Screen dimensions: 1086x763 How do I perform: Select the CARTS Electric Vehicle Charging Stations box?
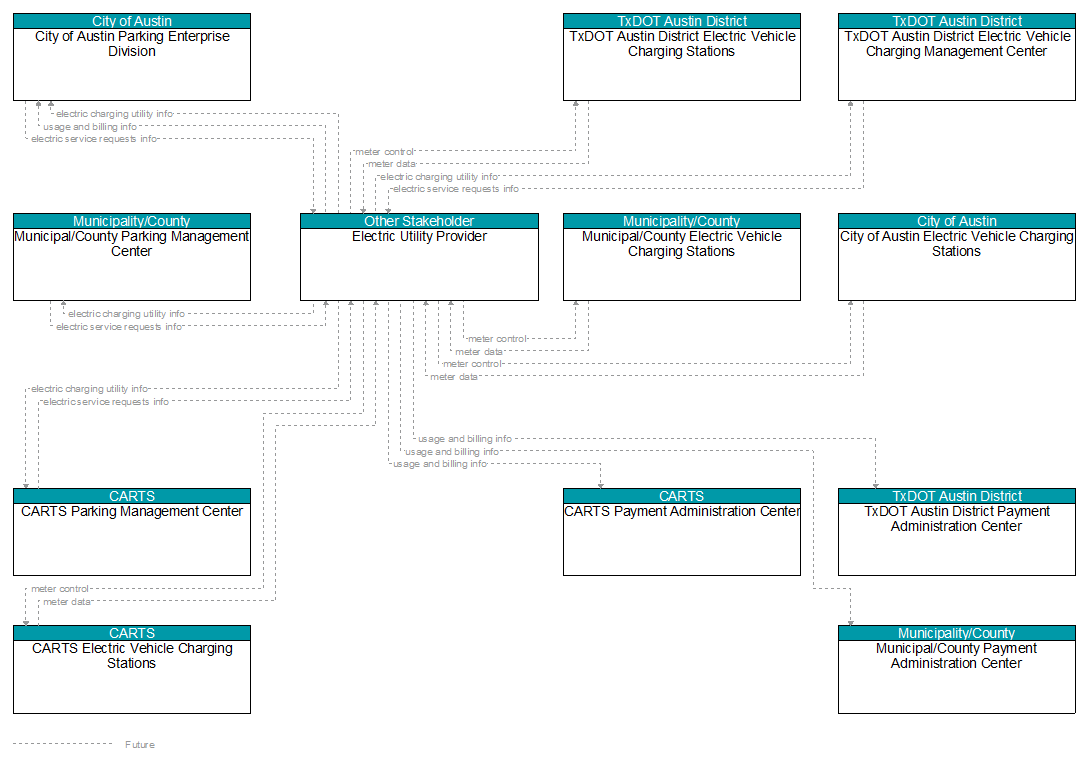pyautogui.click(x=132, y=670)
